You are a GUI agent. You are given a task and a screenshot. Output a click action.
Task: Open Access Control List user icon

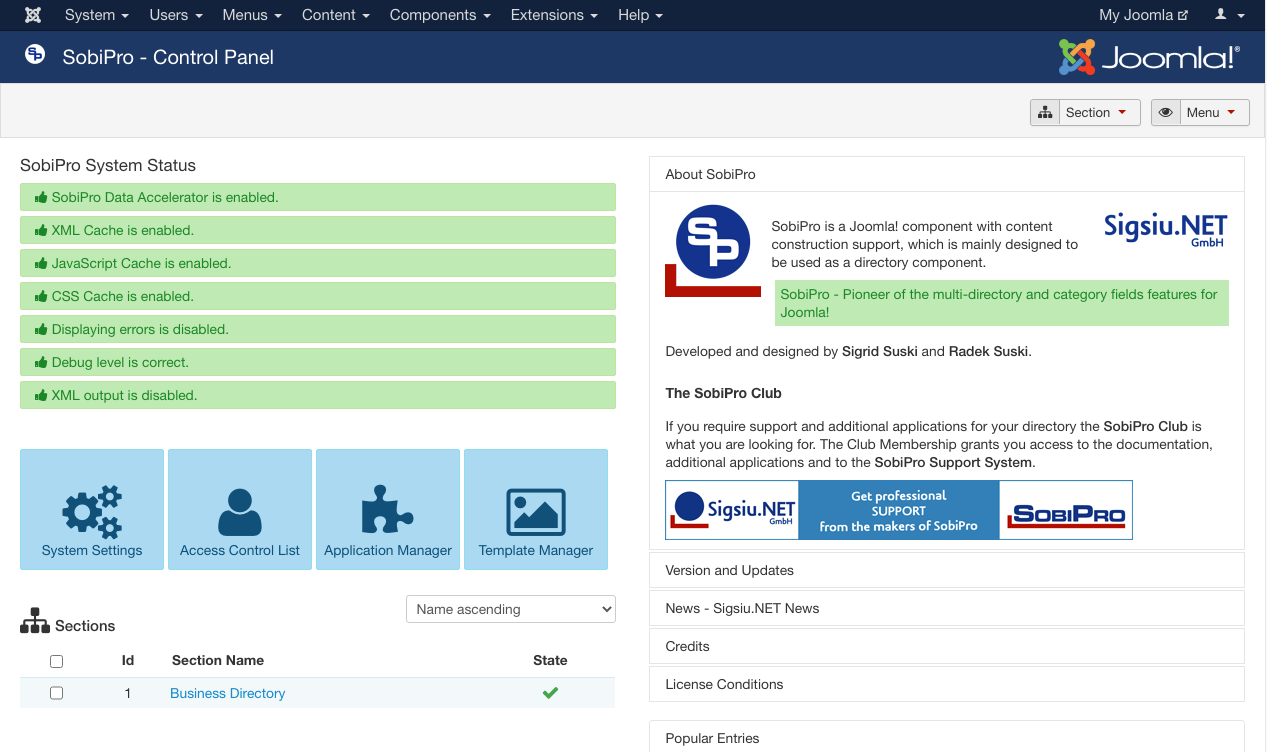click(x=240, y=512)
